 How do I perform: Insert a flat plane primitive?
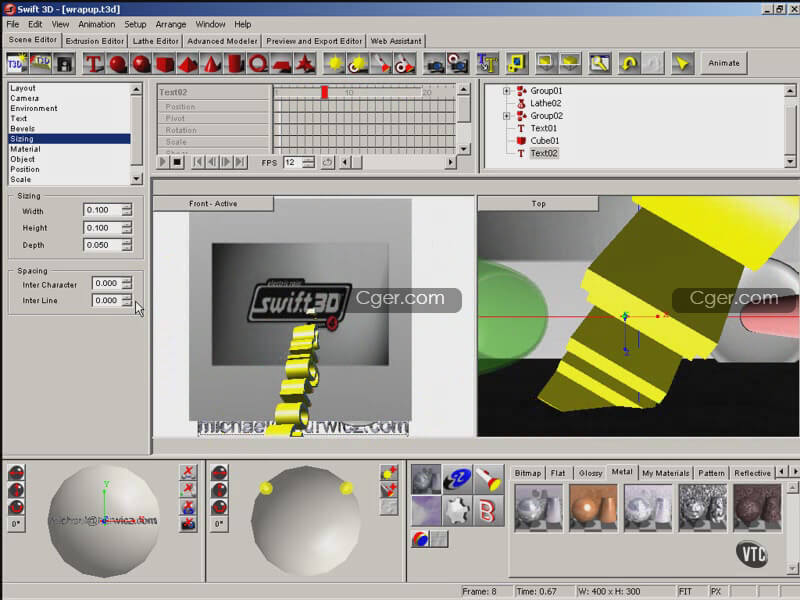click(282, 63)
